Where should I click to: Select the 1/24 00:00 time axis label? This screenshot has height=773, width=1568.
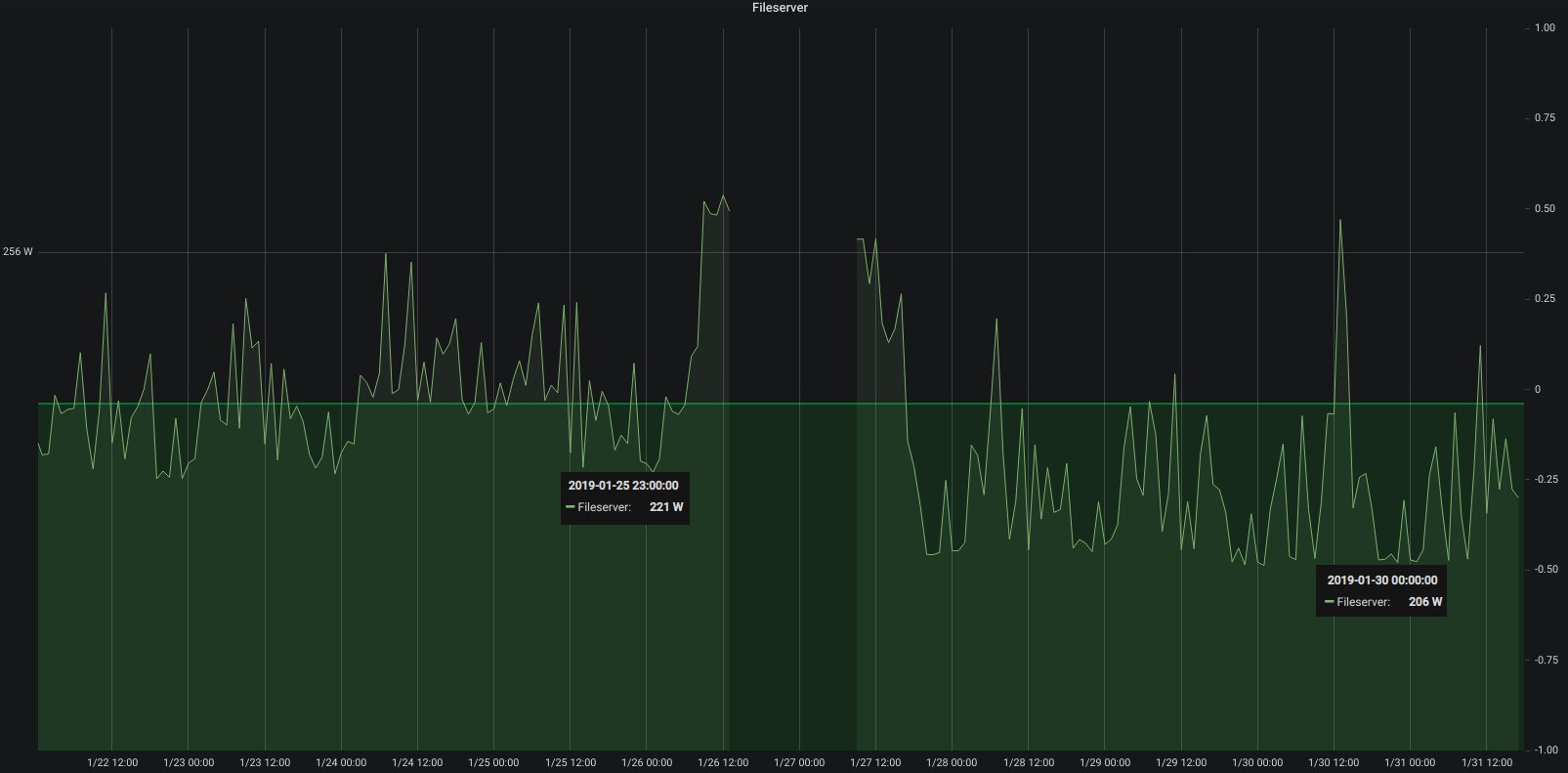point(341,762)
